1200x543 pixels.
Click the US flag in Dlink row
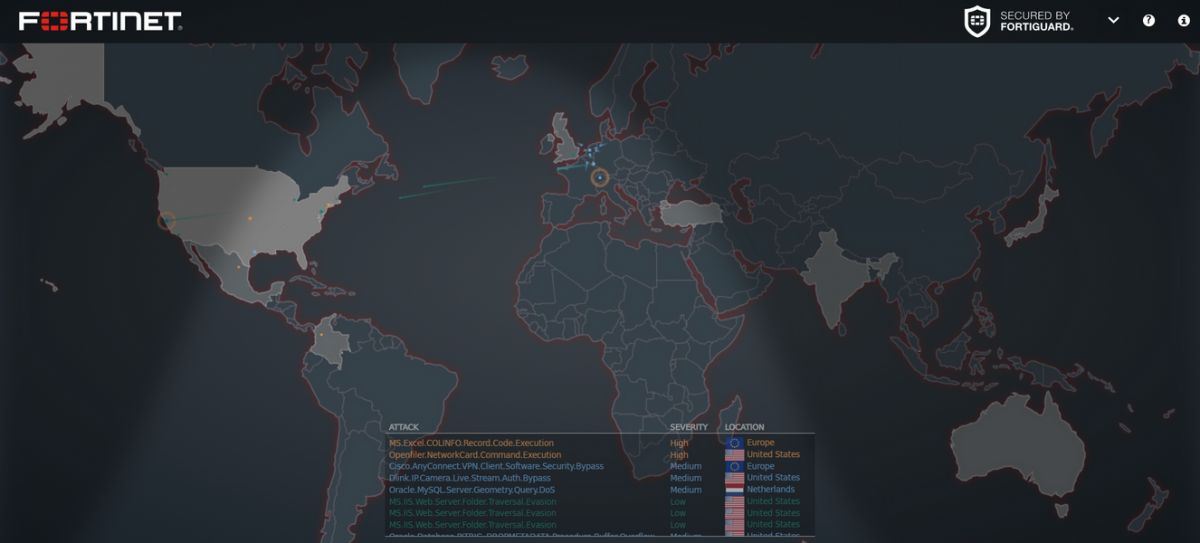734,478
